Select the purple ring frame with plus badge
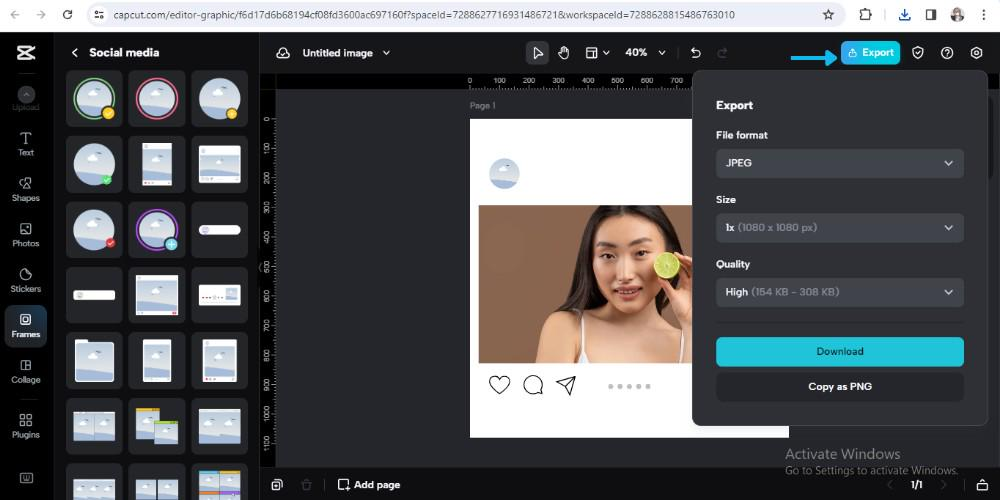Viewport: 1000px width, 500px height. (157, 230)
